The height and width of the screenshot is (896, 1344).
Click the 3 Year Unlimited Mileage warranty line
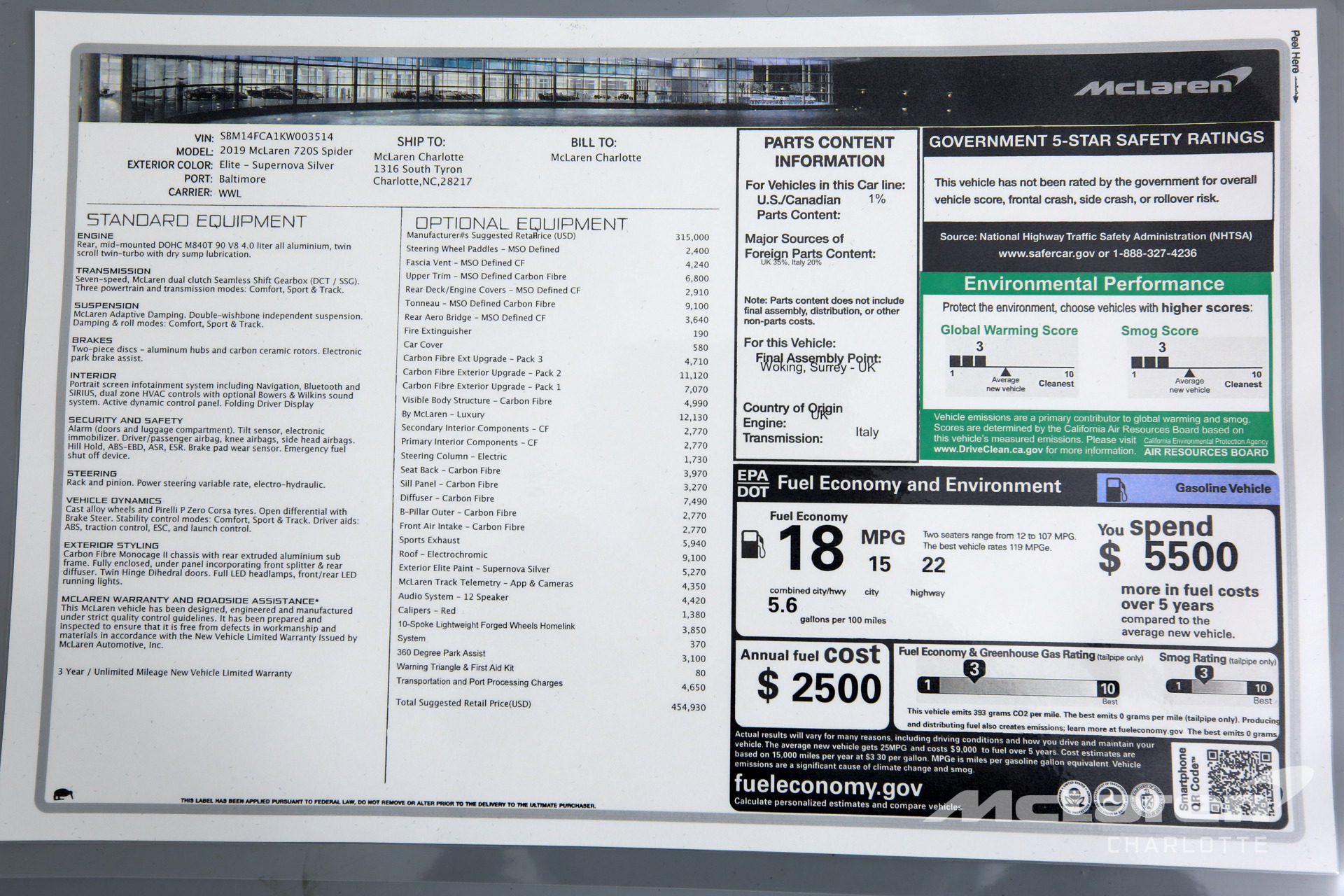[x=174, y=673]
